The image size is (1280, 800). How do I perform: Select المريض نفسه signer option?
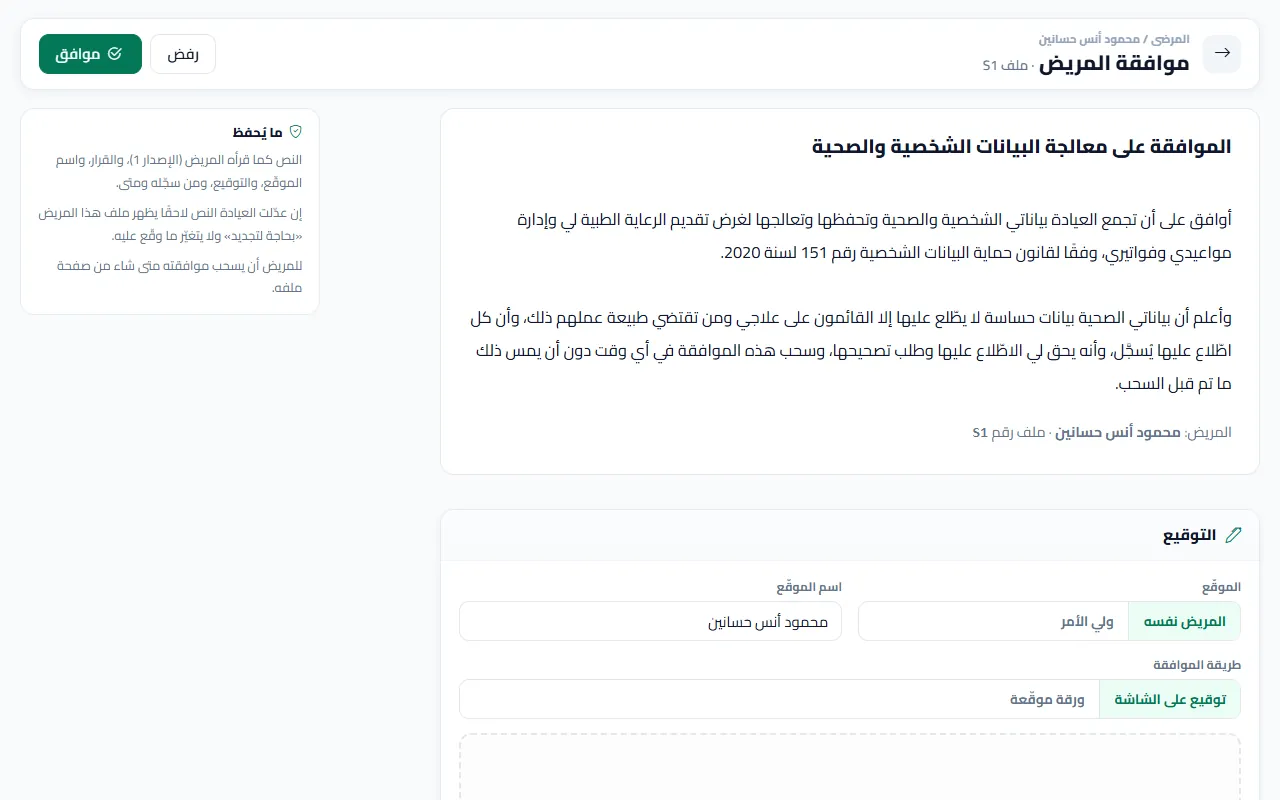point(1184,621)
